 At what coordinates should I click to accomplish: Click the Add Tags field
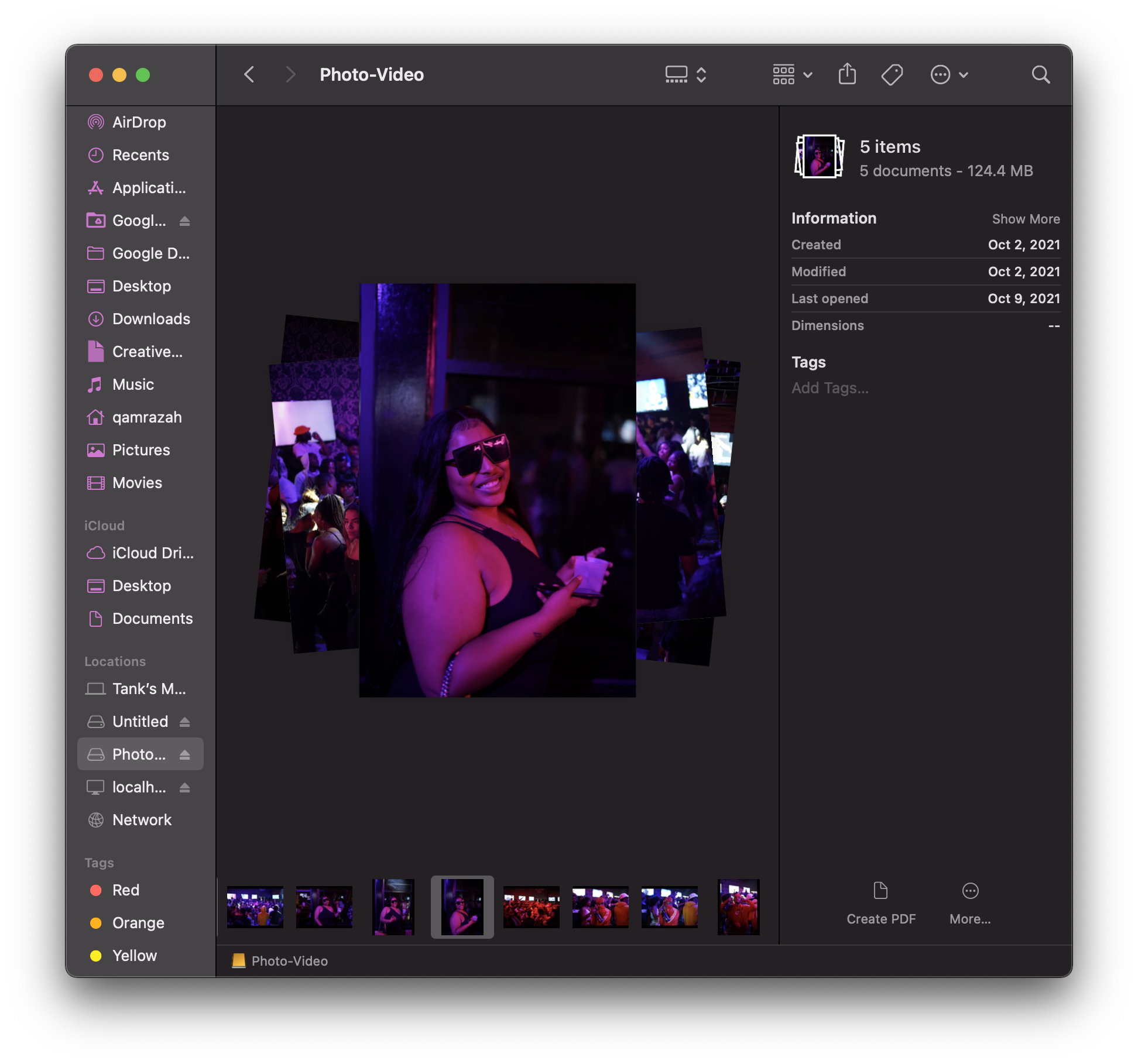tap(830, 388)
